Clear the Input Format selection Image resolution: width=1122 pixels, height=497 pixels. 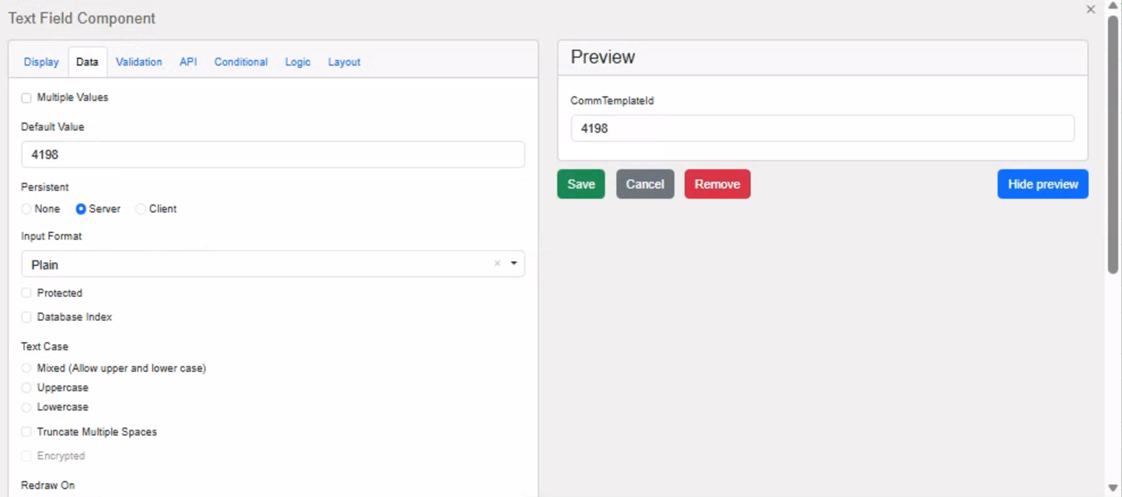pyautogui.click(x=497, y=264)
